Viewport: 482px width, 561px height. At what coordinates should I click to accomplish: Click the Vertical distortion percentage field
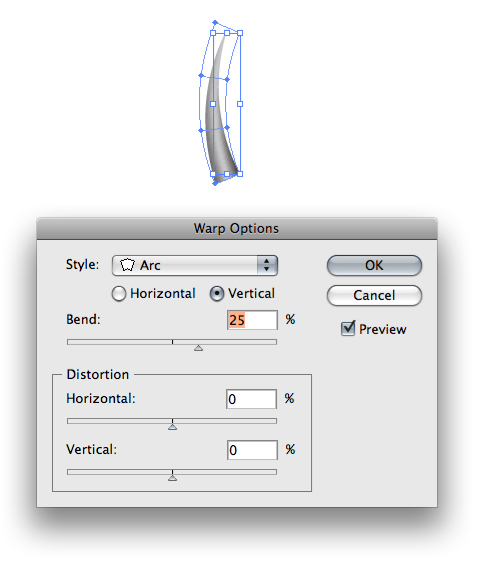pyautogui.click(x=252, y=450)
